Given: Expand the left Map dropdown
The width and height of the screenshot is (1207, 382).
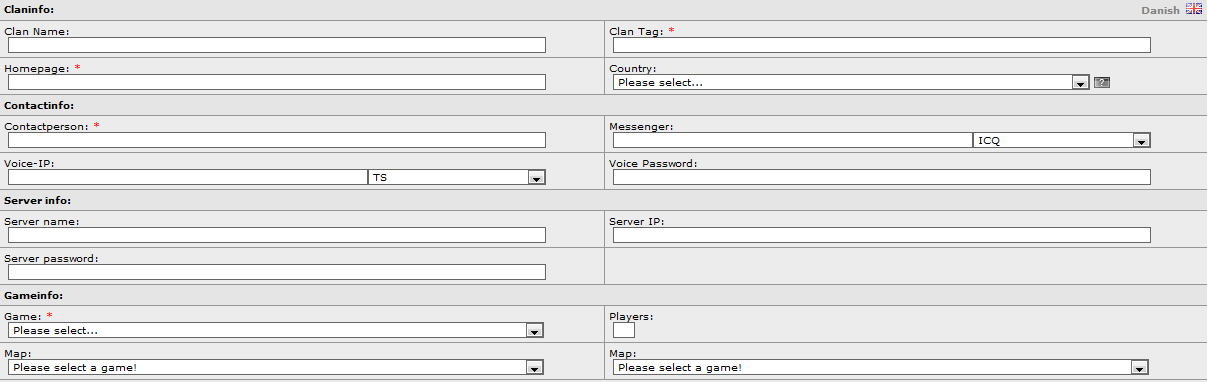Looking at the screenshot, I should point(276,367).
